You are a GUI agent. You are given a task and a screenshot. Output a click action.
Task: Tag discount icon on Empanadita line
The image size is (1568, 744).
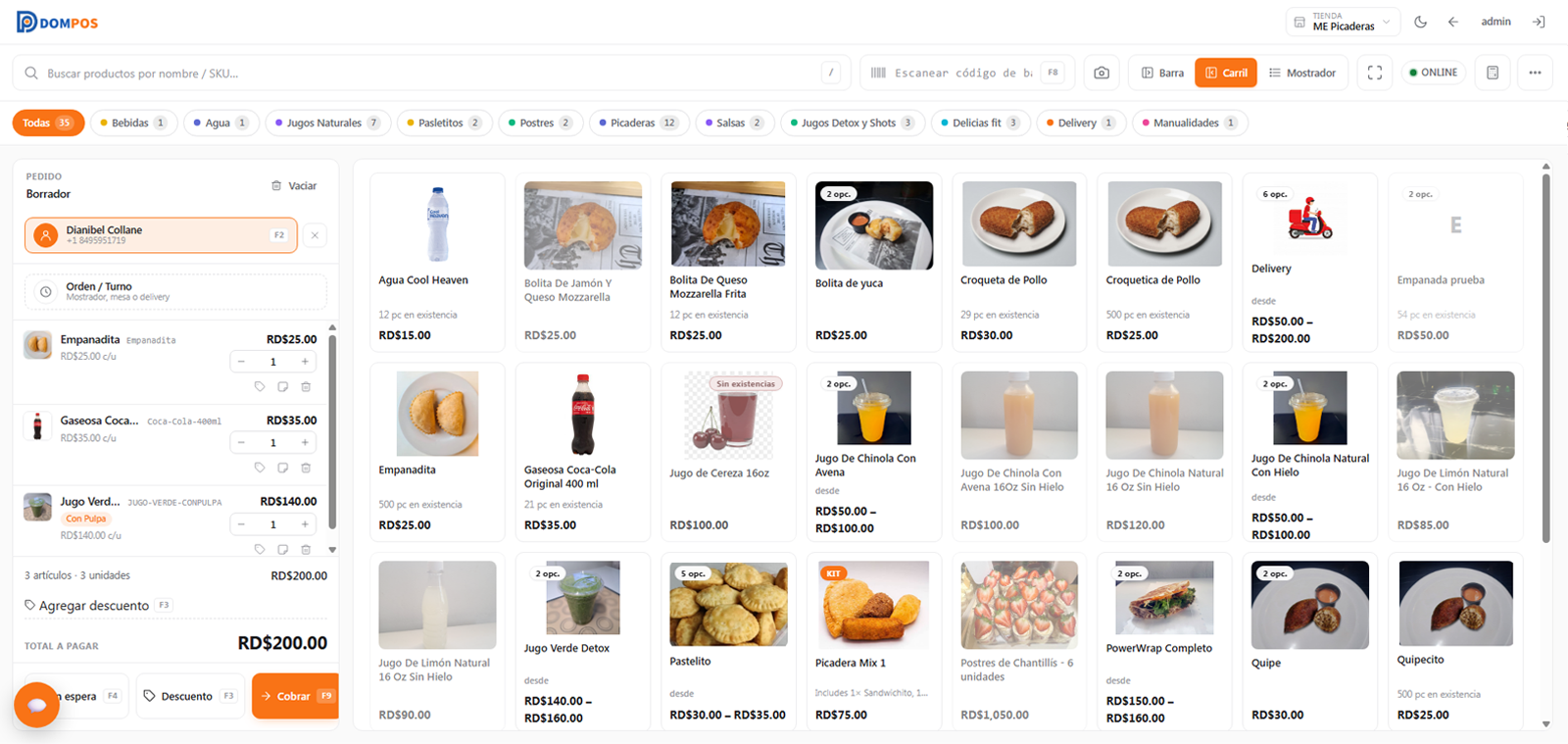(x=260, y=386)
